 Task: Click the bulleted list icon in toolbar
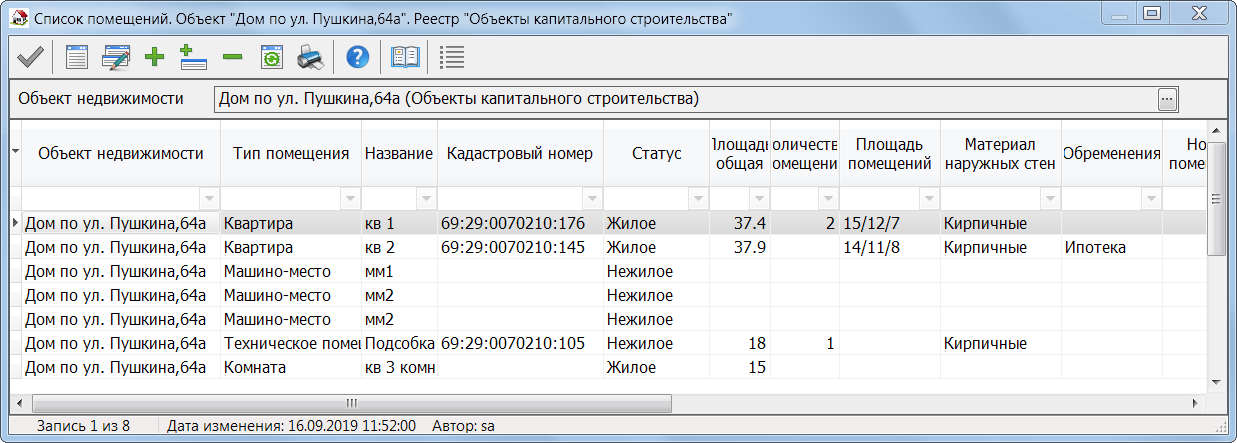tap(452, 57)
